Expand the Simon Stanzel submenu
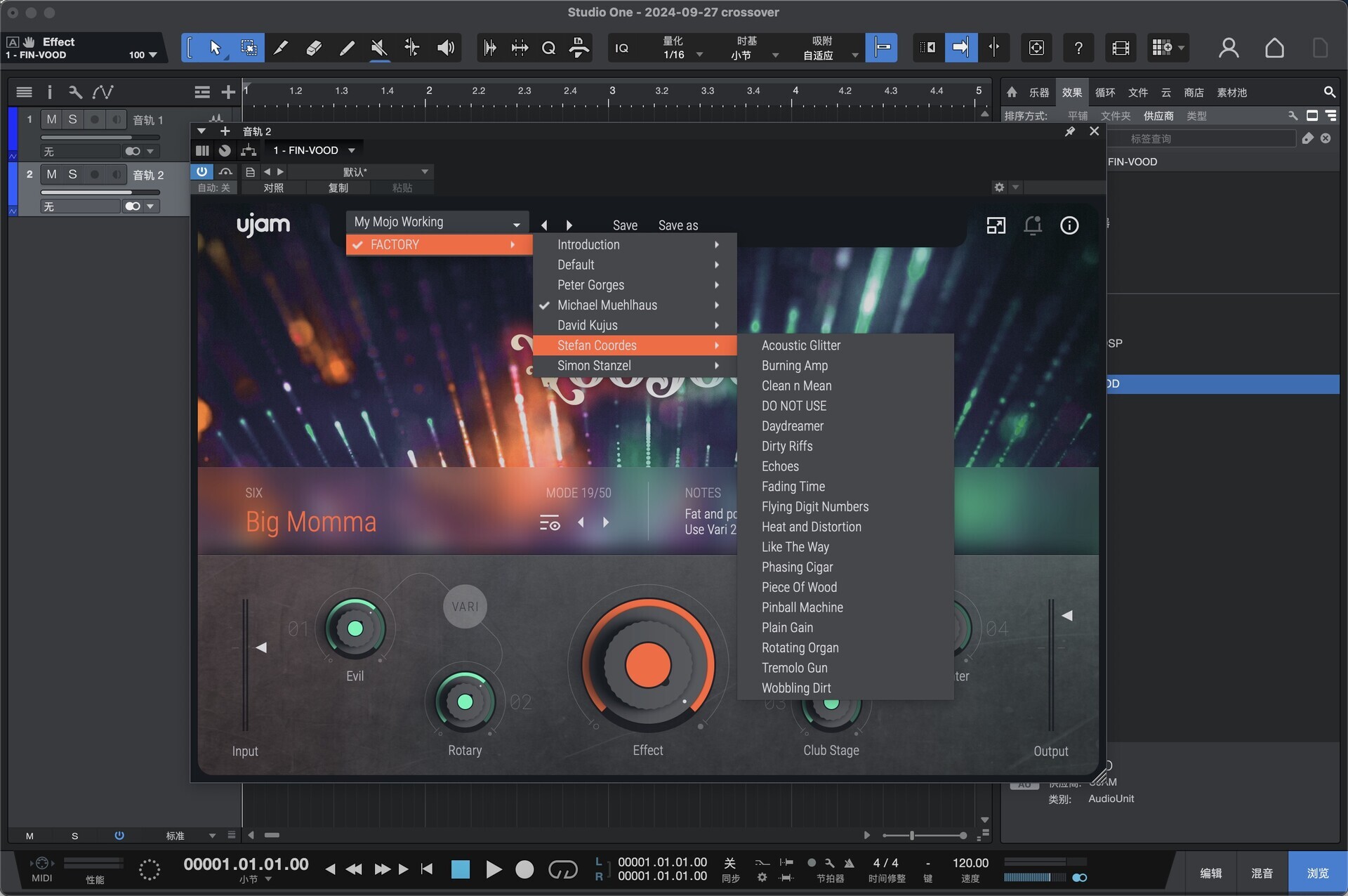Screen dimensions: 1348x896 click(x=635, y=366)
